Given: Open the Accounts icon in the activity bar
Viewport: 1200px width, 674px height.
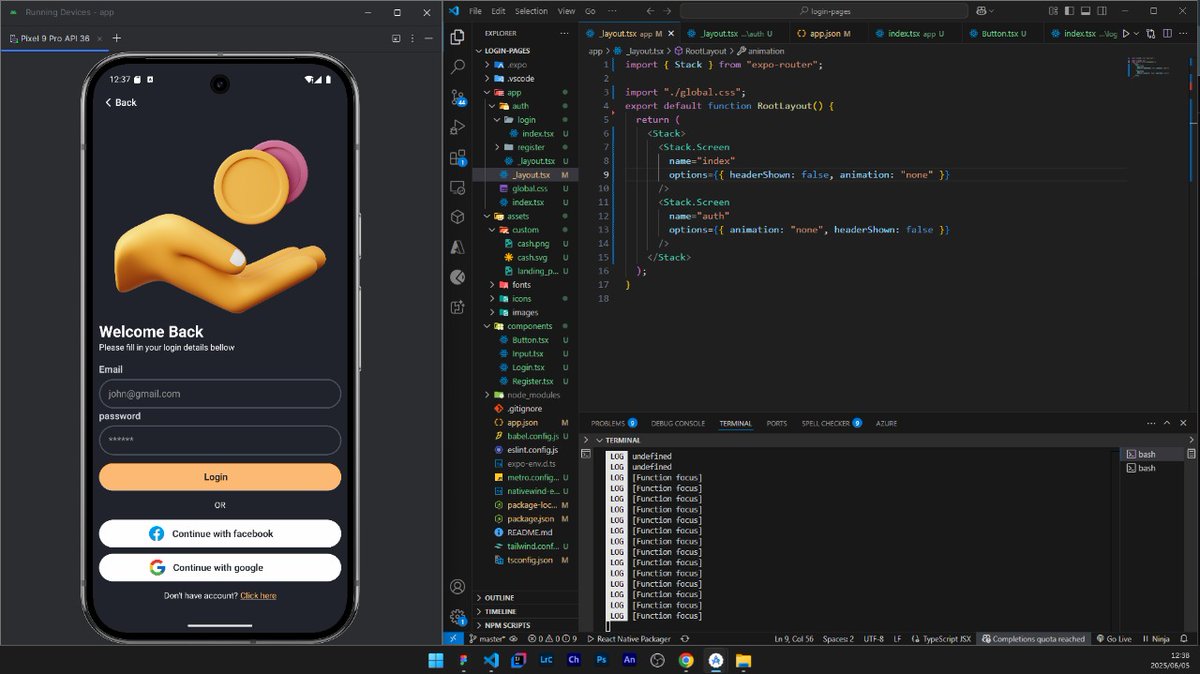Looking at the screenshot, I should (x=458, y=587).
